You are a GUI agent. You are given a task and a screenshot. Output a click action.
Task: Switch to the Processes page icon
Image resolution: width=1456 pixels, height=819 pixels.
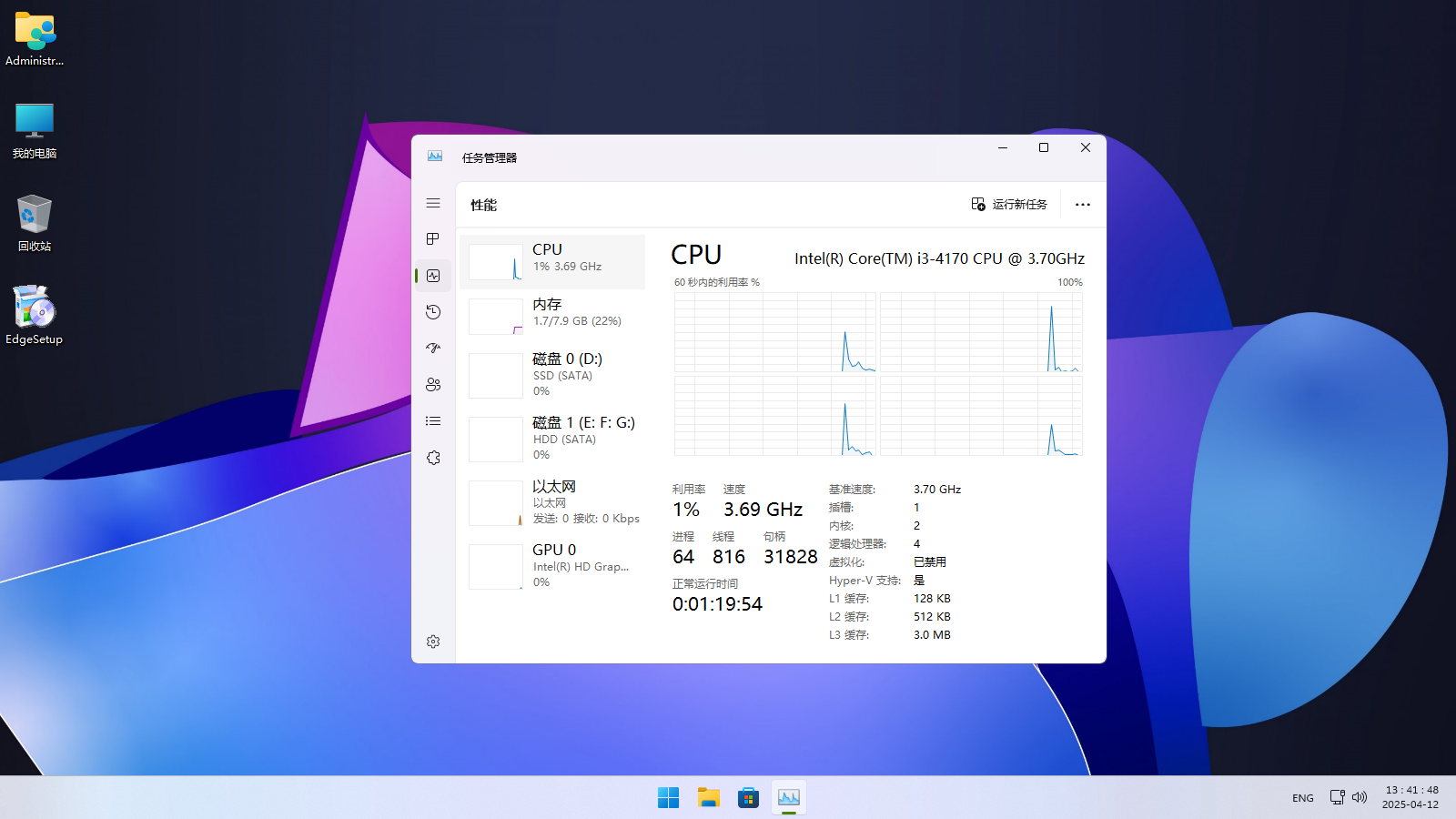[x=433, y=239]
